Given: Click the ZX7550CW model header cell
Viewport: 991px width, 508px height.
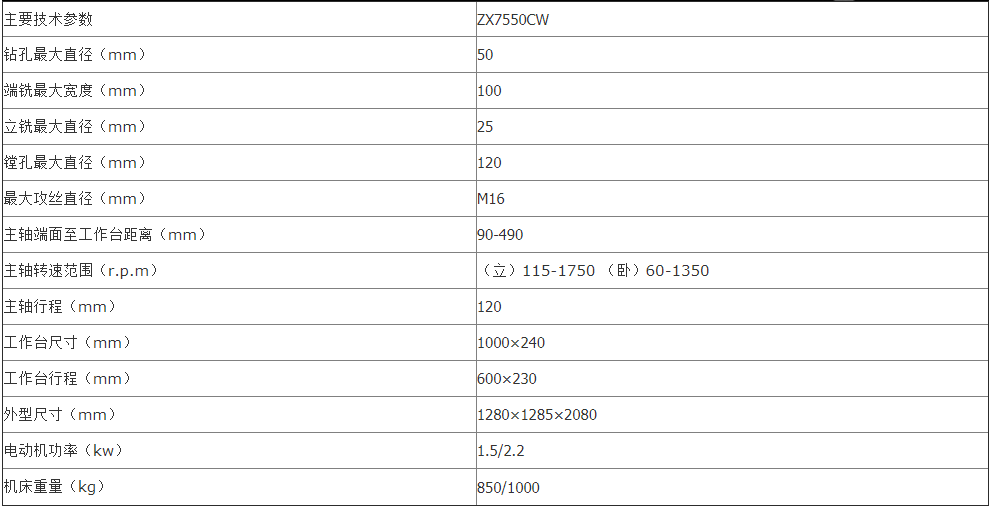Looking at the screenshot, I should 512,19.
